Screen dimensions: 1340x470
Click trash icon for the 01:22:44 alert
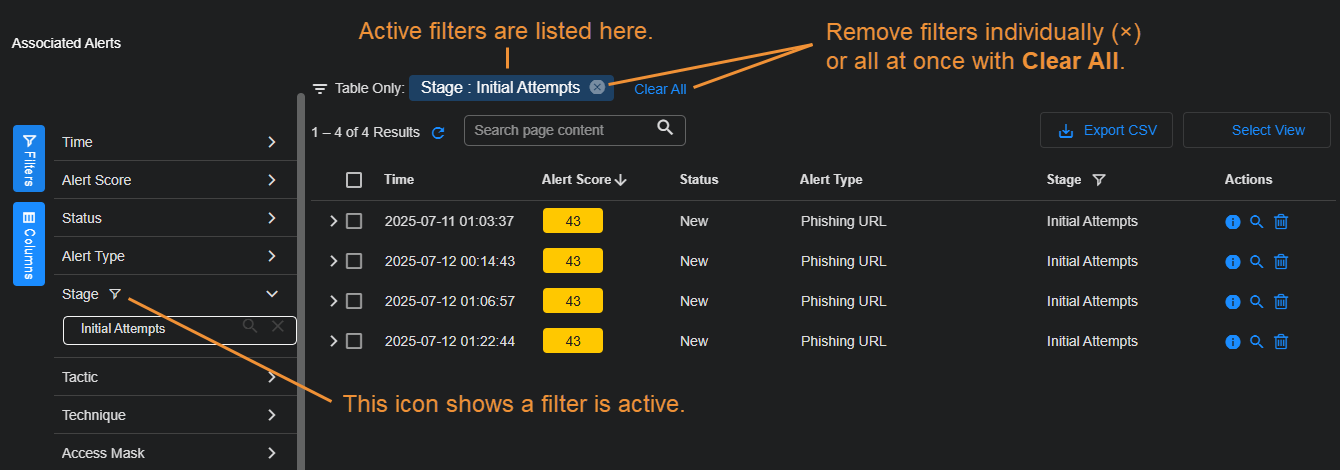(x=1281, y=342)
